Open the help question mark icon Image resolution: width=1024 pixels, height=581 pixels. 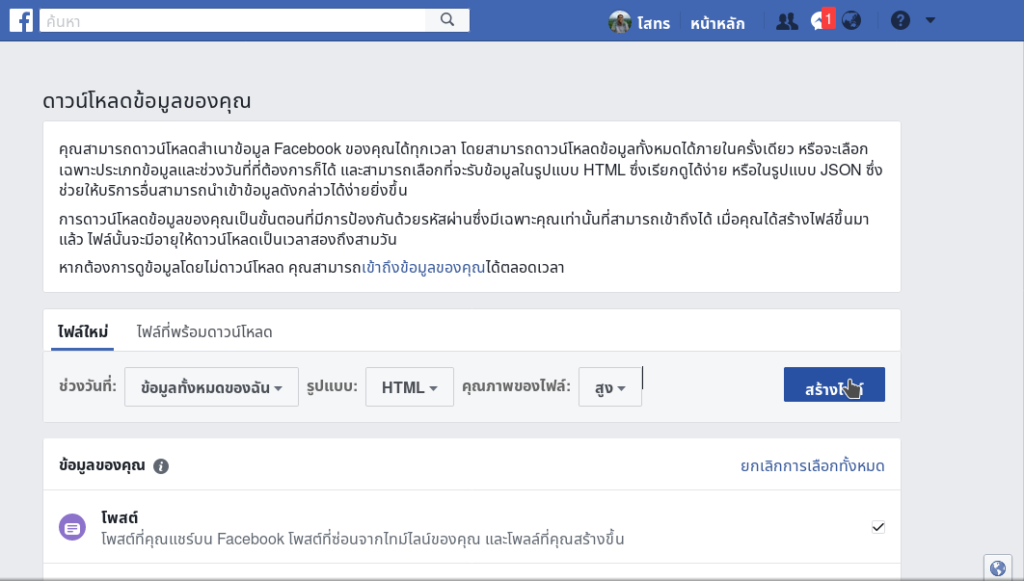[x=900, y=21]
